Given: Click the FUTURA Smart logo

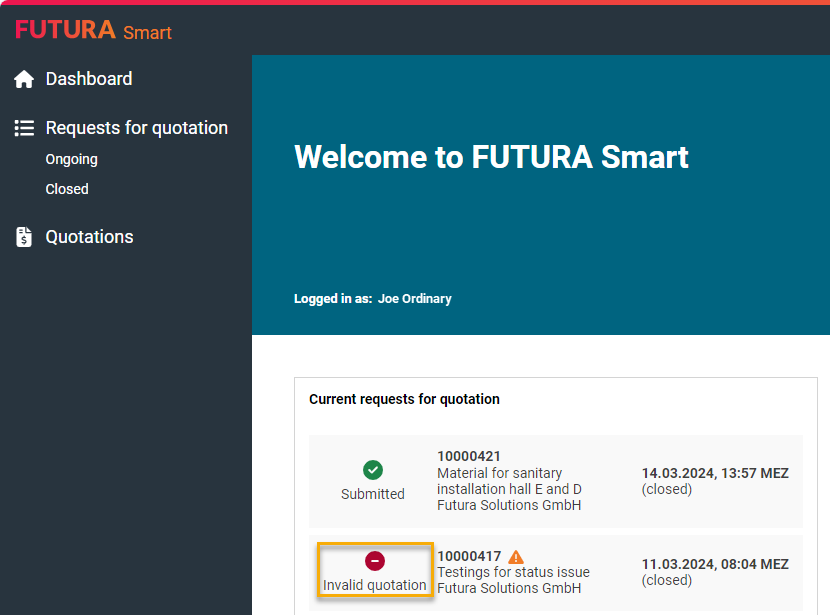Looking at the screenshot, I should point(93,31).
